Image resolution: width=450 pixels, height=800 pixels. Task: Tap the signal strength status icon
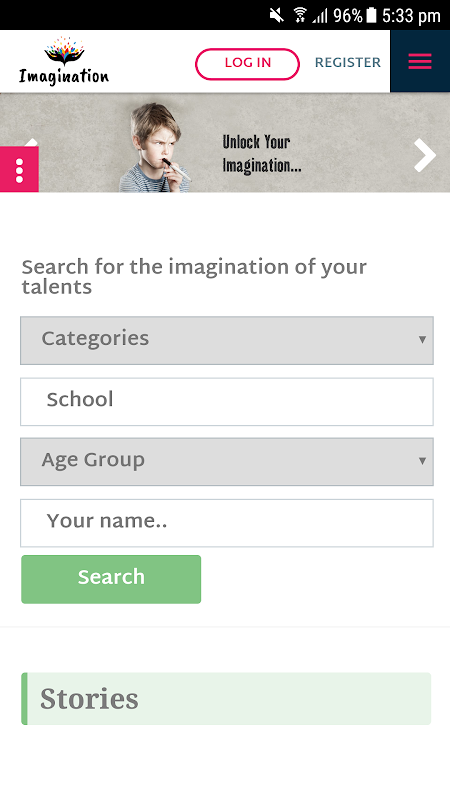pos(320,16)
